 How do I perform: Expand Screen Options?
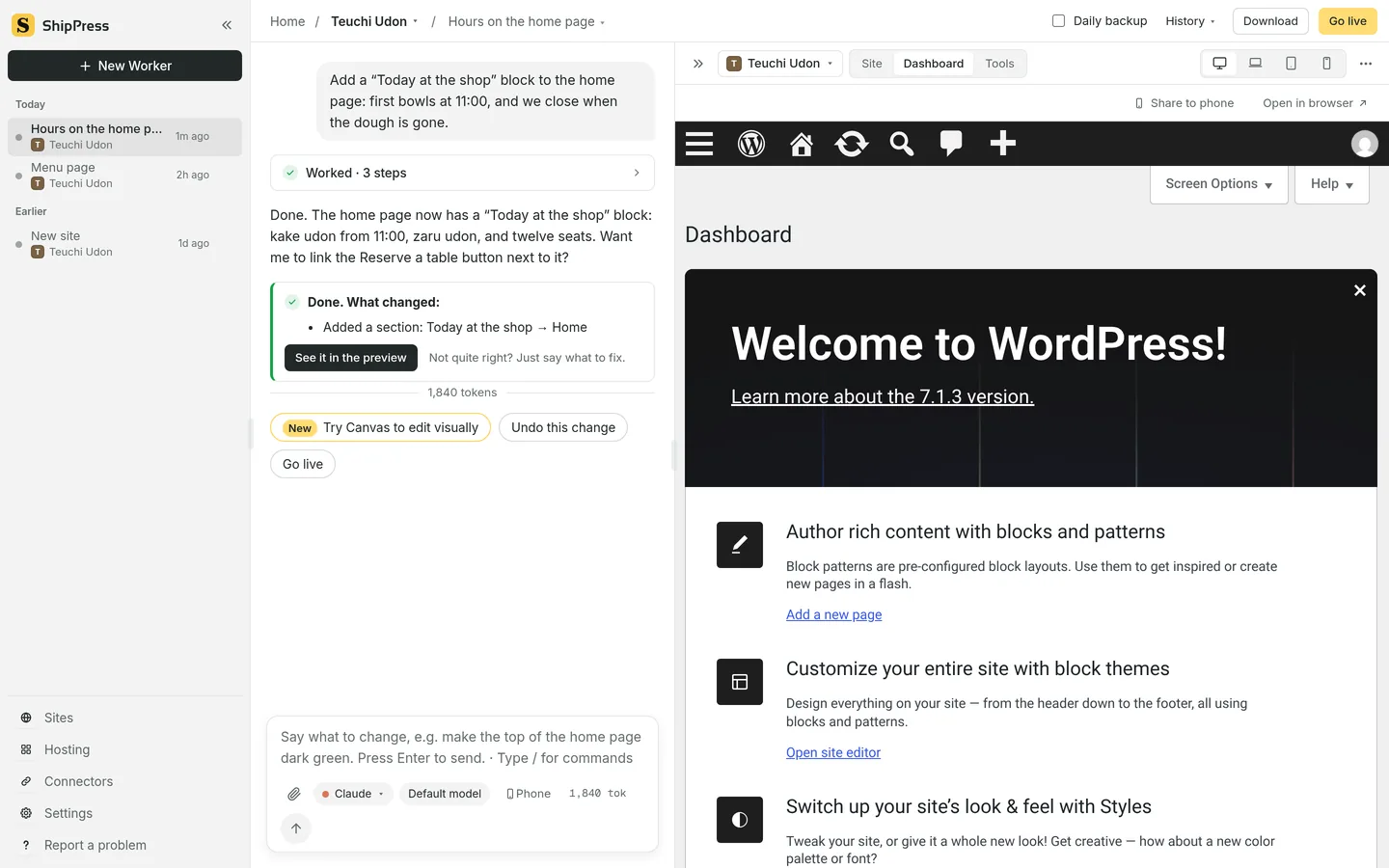pos(1219,184)
